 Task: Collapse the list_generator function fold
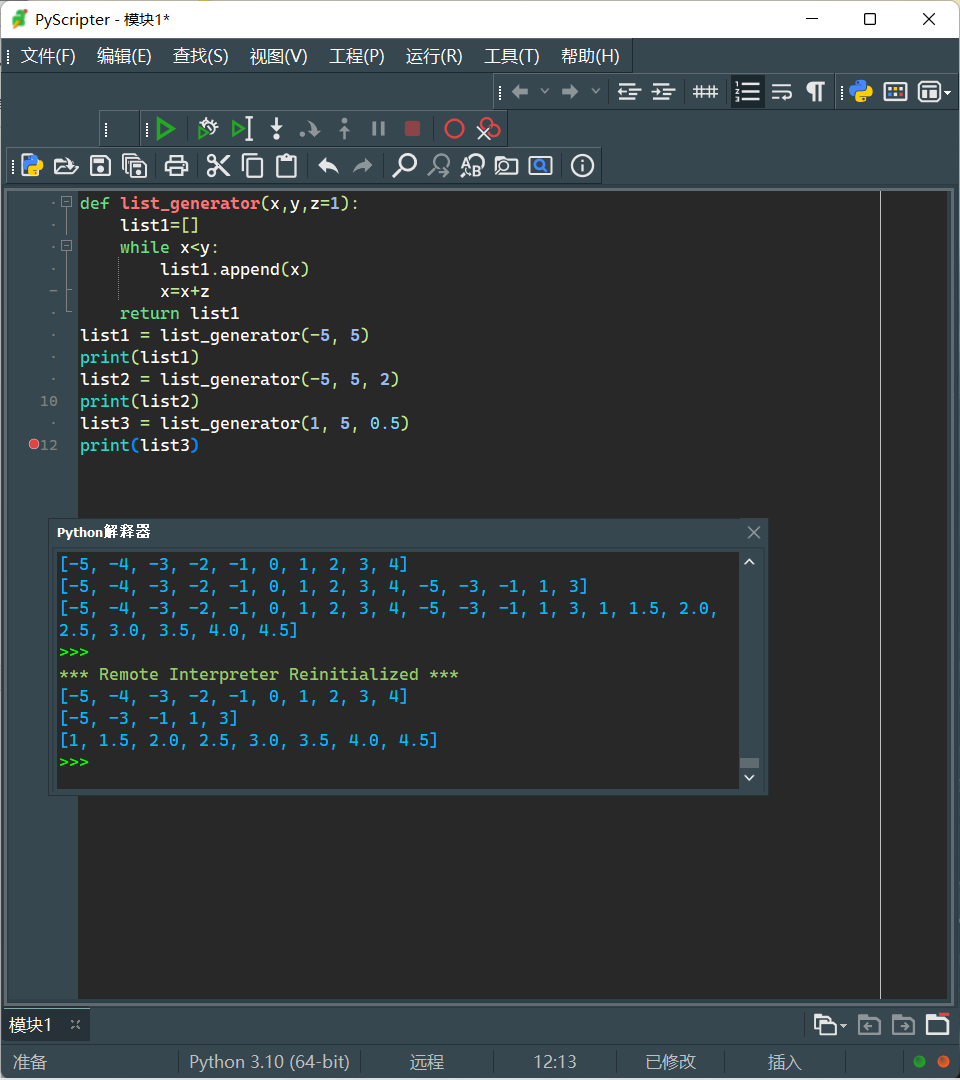tap(67, 202)
